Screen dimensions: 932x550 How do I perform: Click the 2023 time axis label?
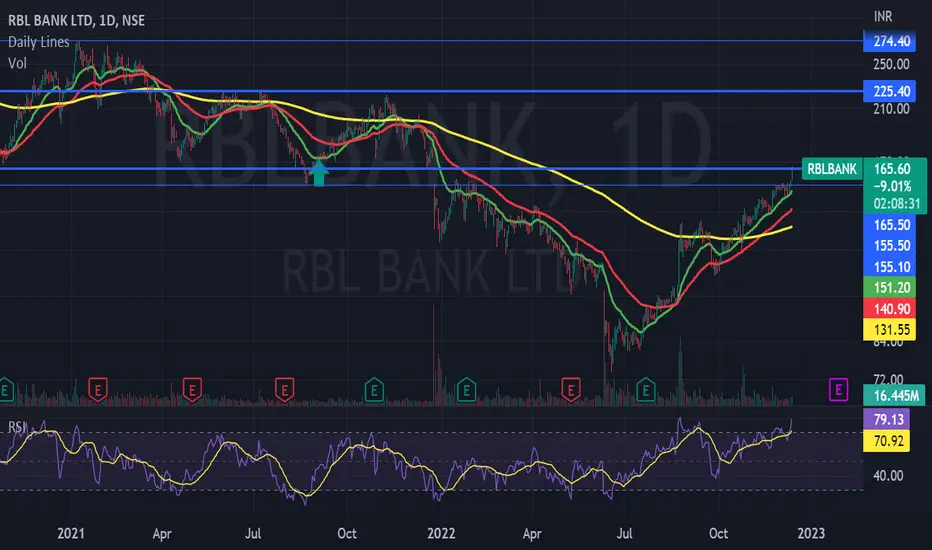click(x=811, y=533)
